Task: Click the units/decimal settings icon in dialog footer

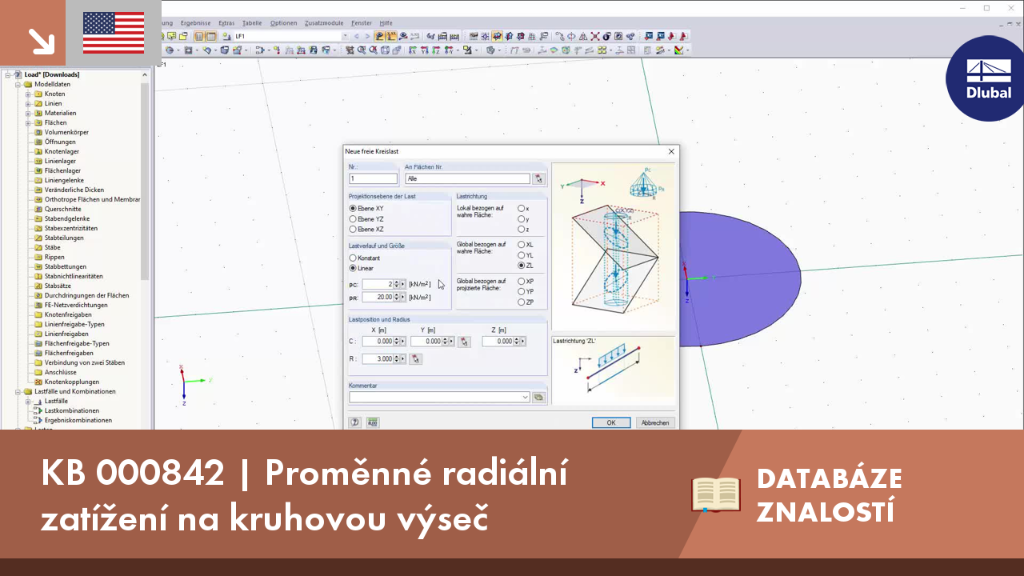Action: click(372, 423)
